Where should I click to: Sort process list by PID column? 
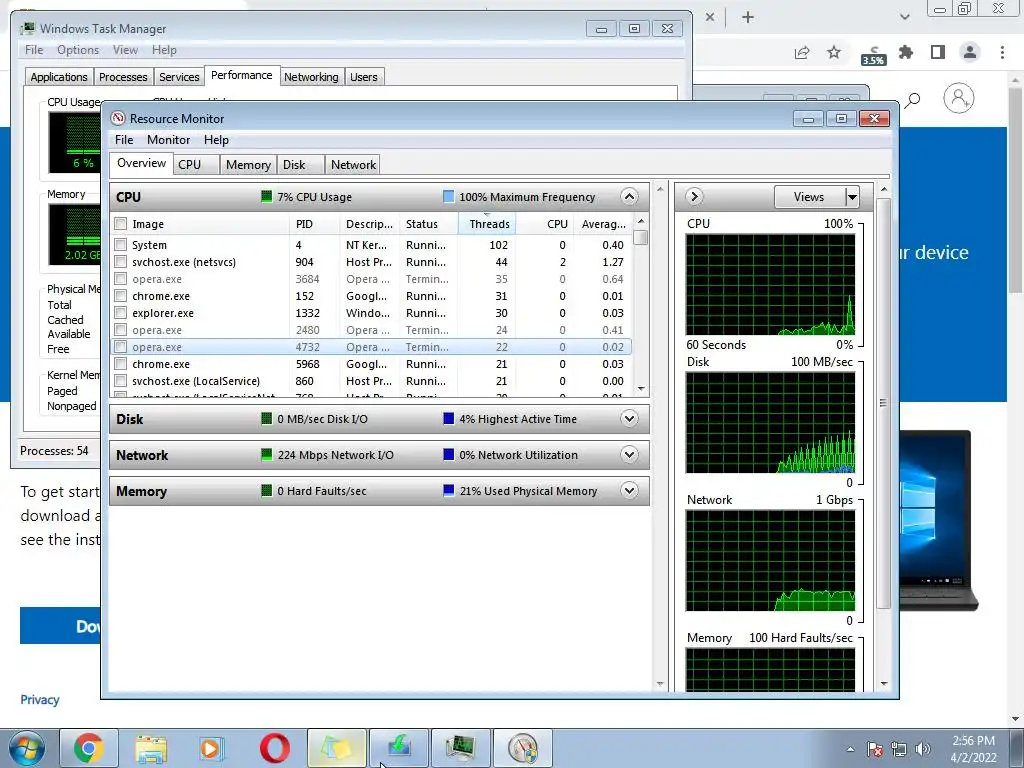pos(314,224)
